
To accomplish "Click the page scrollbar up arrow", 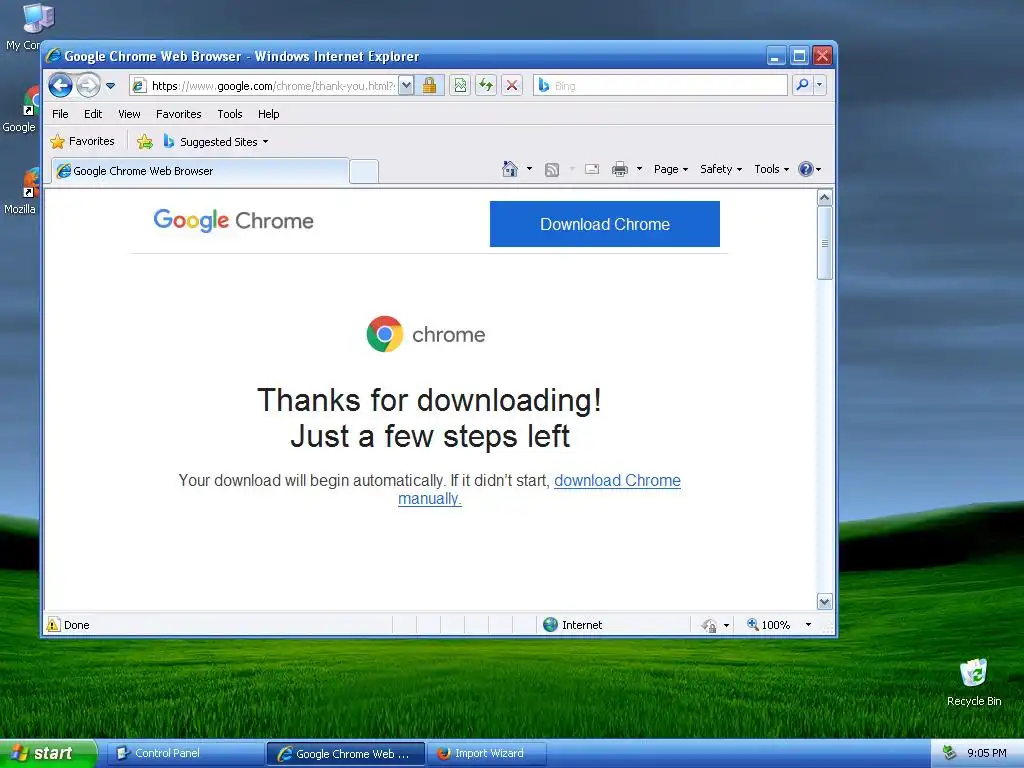I will (x=825, y=197).
